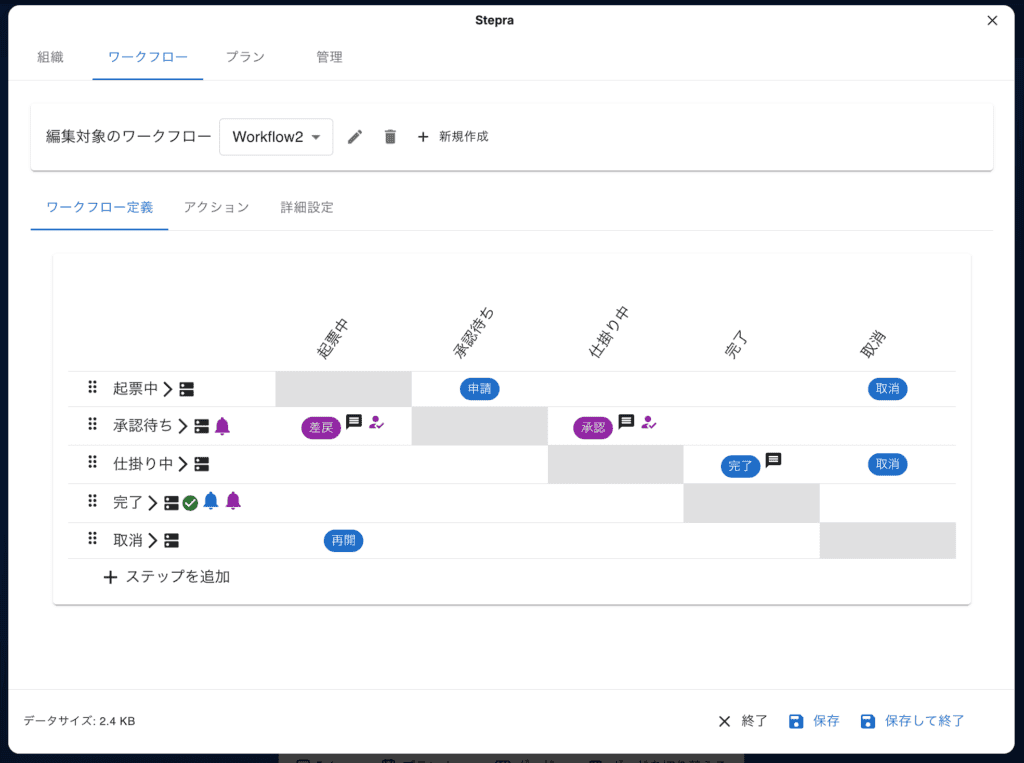
Task: Click the 承認待ち step name label
Action: tap(142, 426)
